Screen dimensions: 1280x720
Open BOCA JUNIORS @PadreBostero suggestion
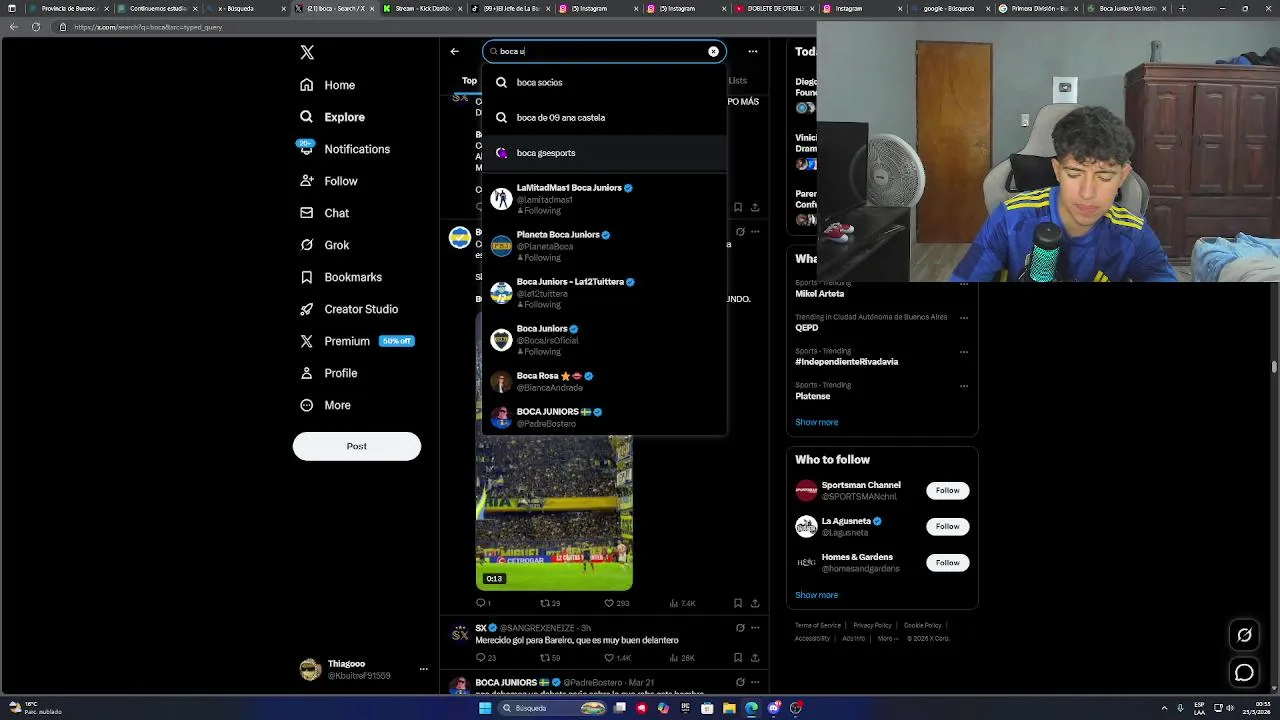click(604, 417)
